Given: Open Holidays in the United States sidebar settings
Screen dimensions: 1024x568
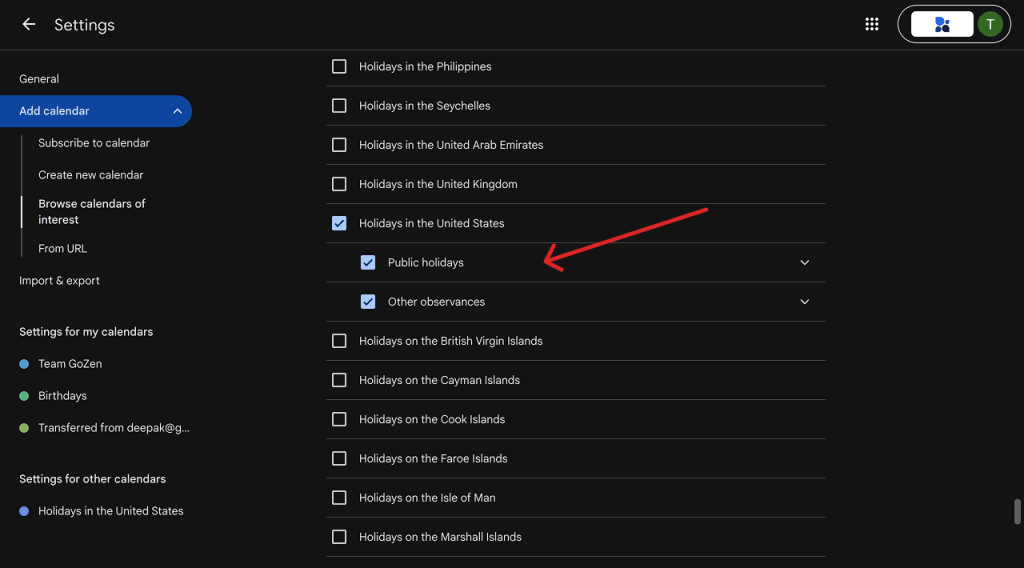Looking at the screenshot, I should pyautogui.click(x=111, y=511).
